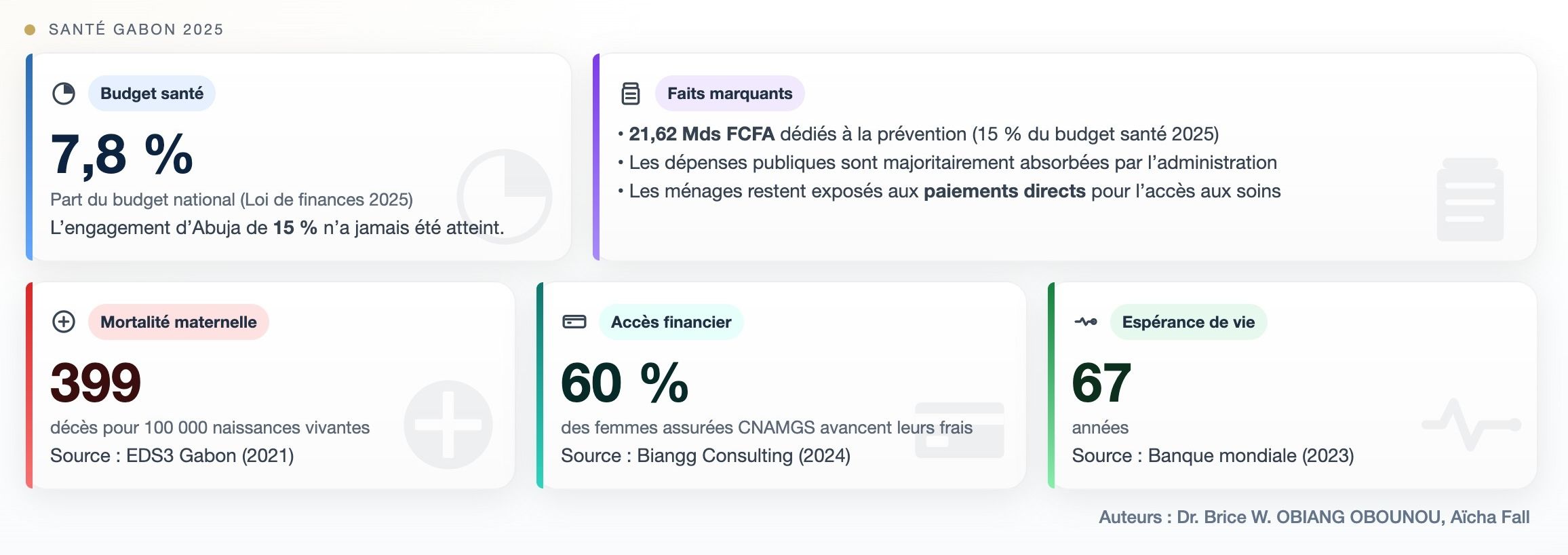
Task: Click the Source : Biangg Consulting (2024) text
Action: click(705, 455)
